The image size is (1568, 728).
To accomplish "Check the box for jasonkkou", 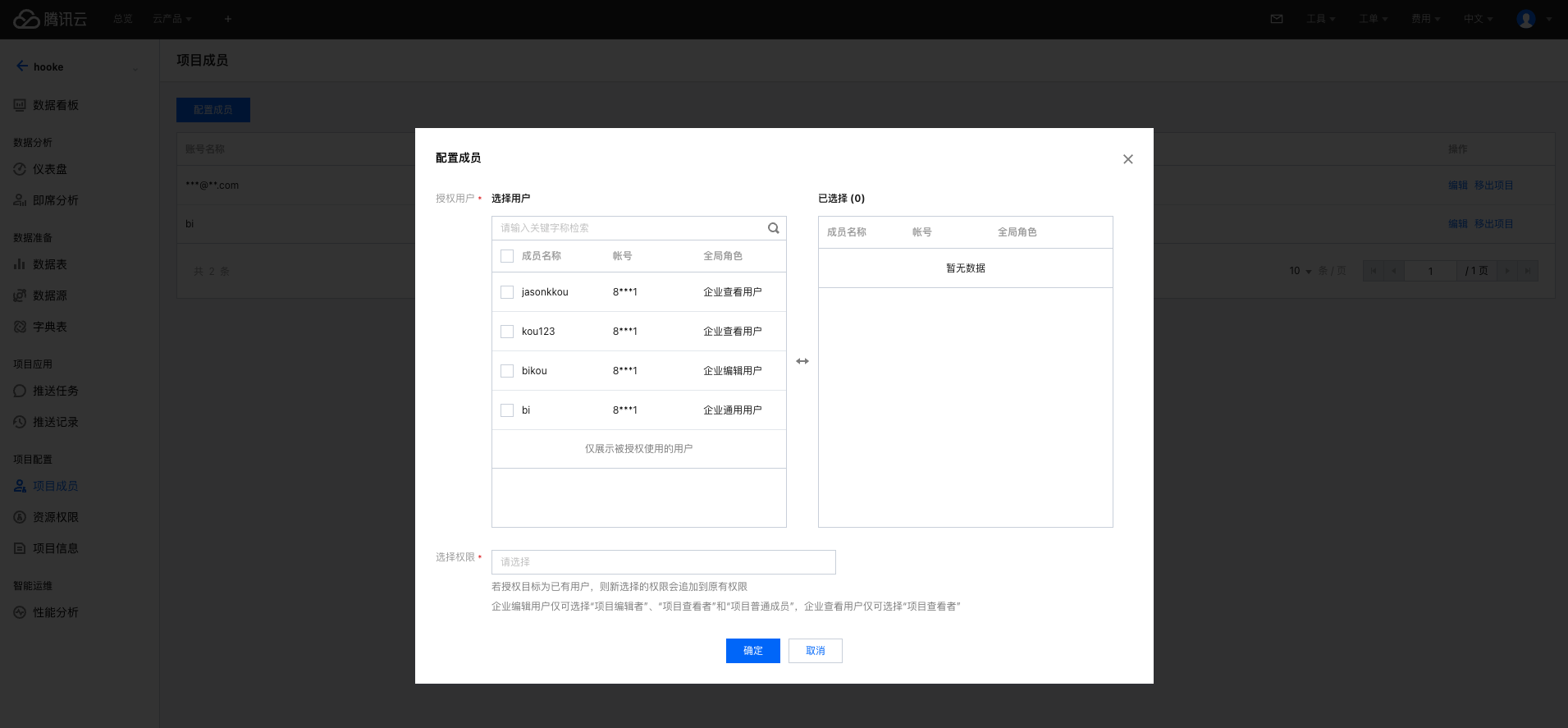I will coord(507,292).
